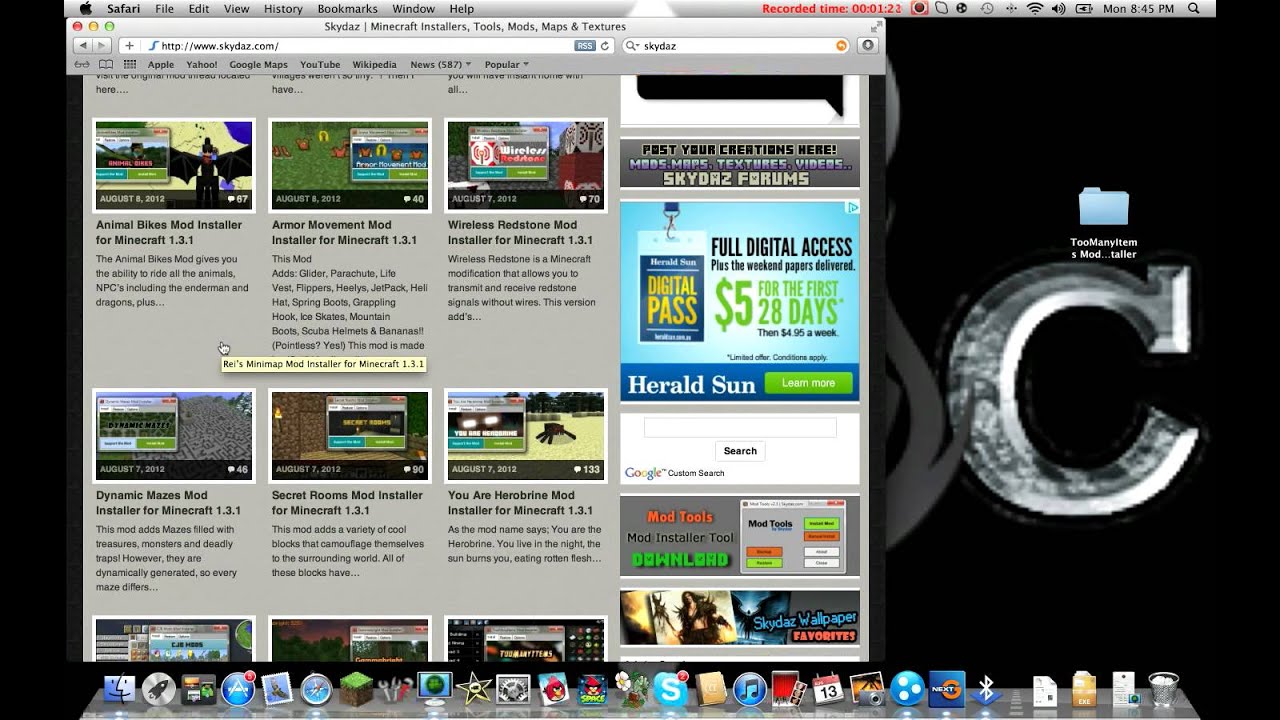Show all bookmarks with the book icon
Image resolution: width=1280 pixels, height=720 pixels.
pos(105,65)
